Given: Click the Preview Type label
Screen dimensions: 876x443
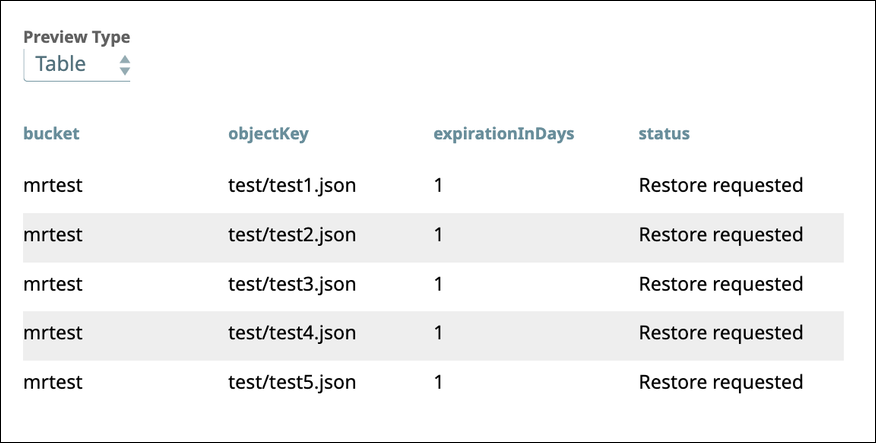Looking at the screenshot, I should click(77, 37).
